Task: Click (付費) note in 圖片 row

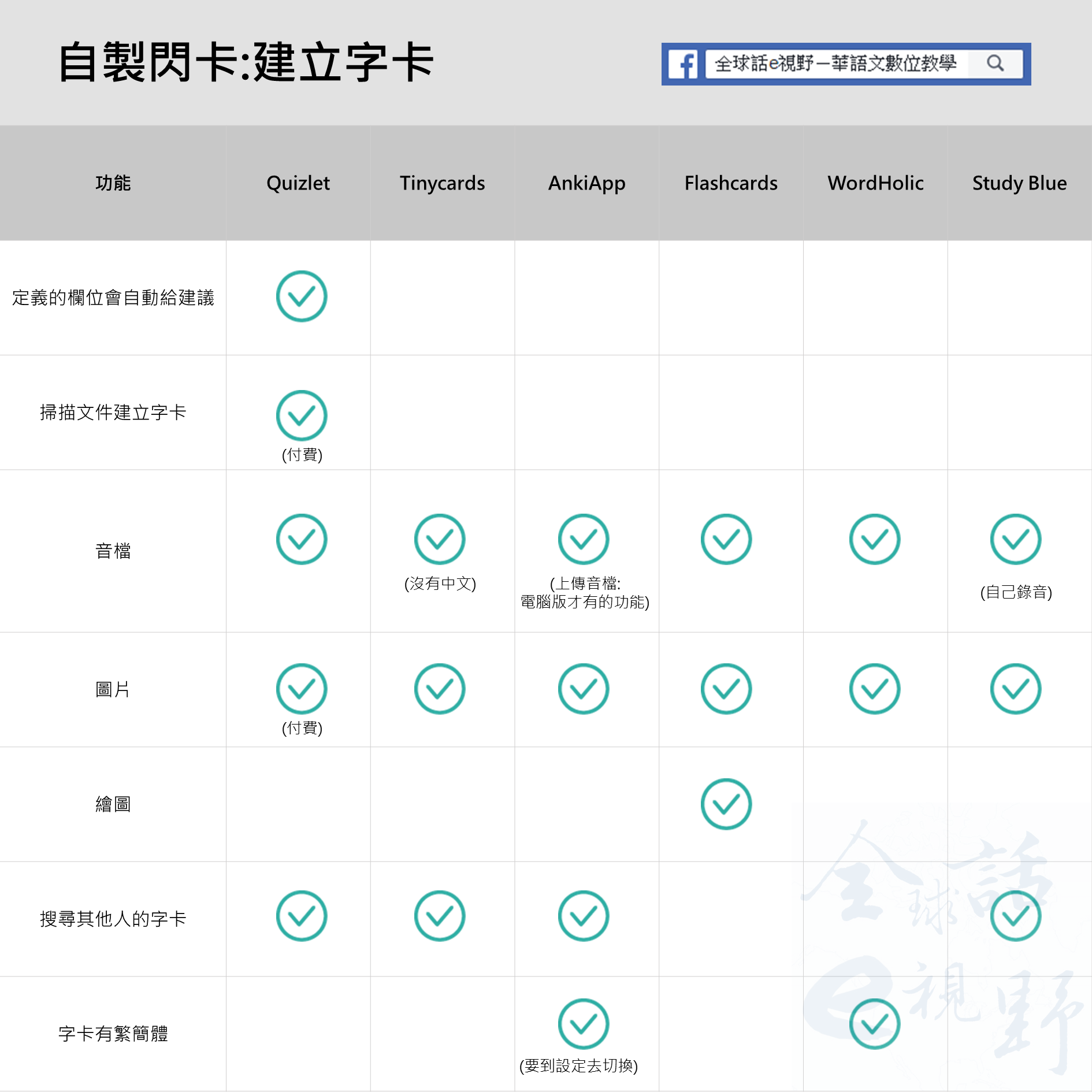Action: click(x=302, y=728)
